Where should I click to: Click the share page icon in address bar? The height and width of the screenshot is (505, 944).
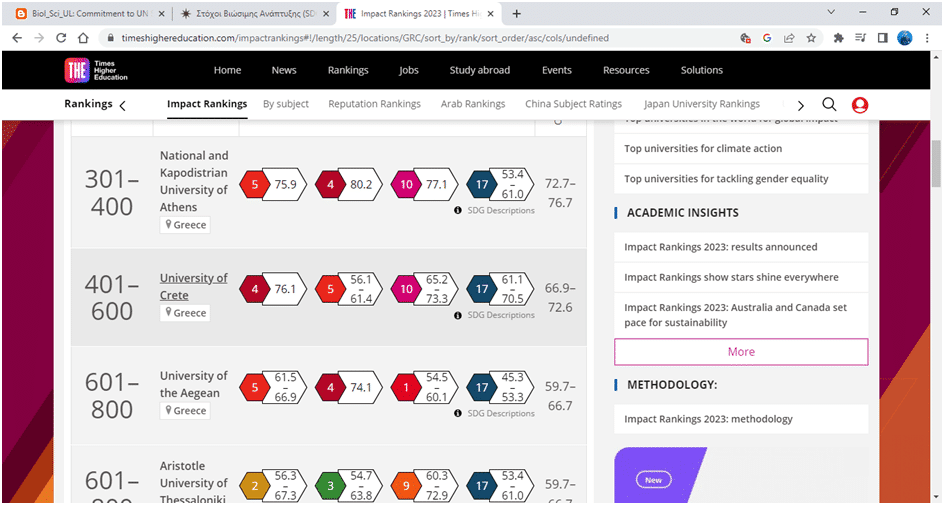coord(789,38)
